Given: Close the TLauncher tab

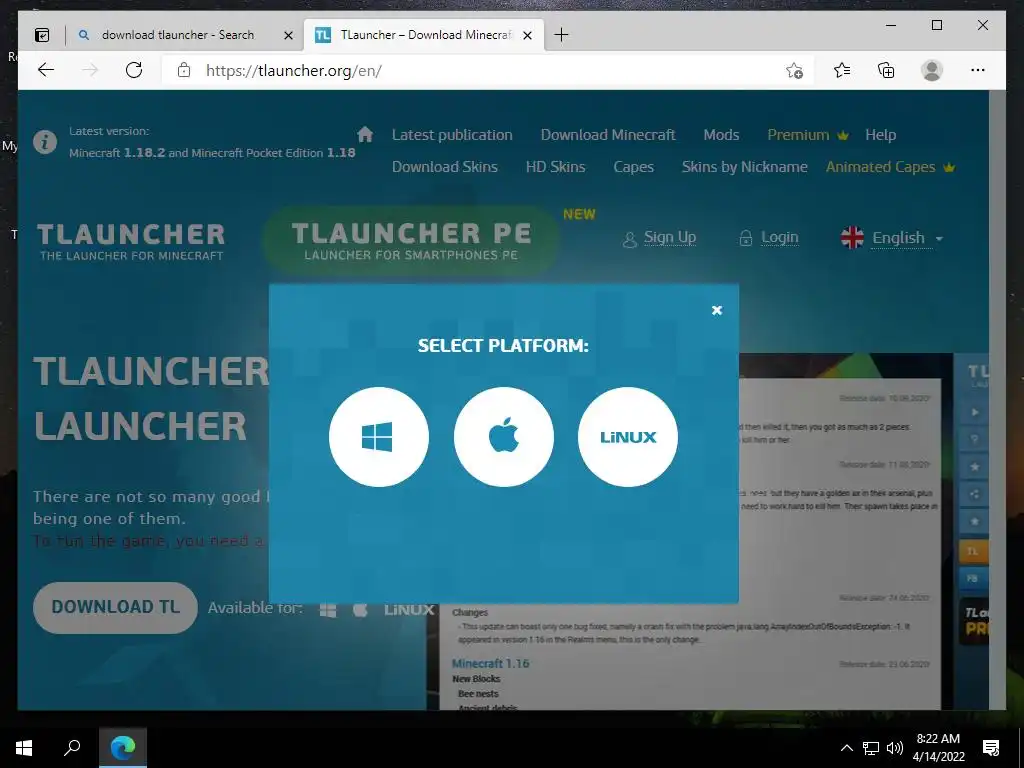Looking at the screenshot, I should point(528,35).
